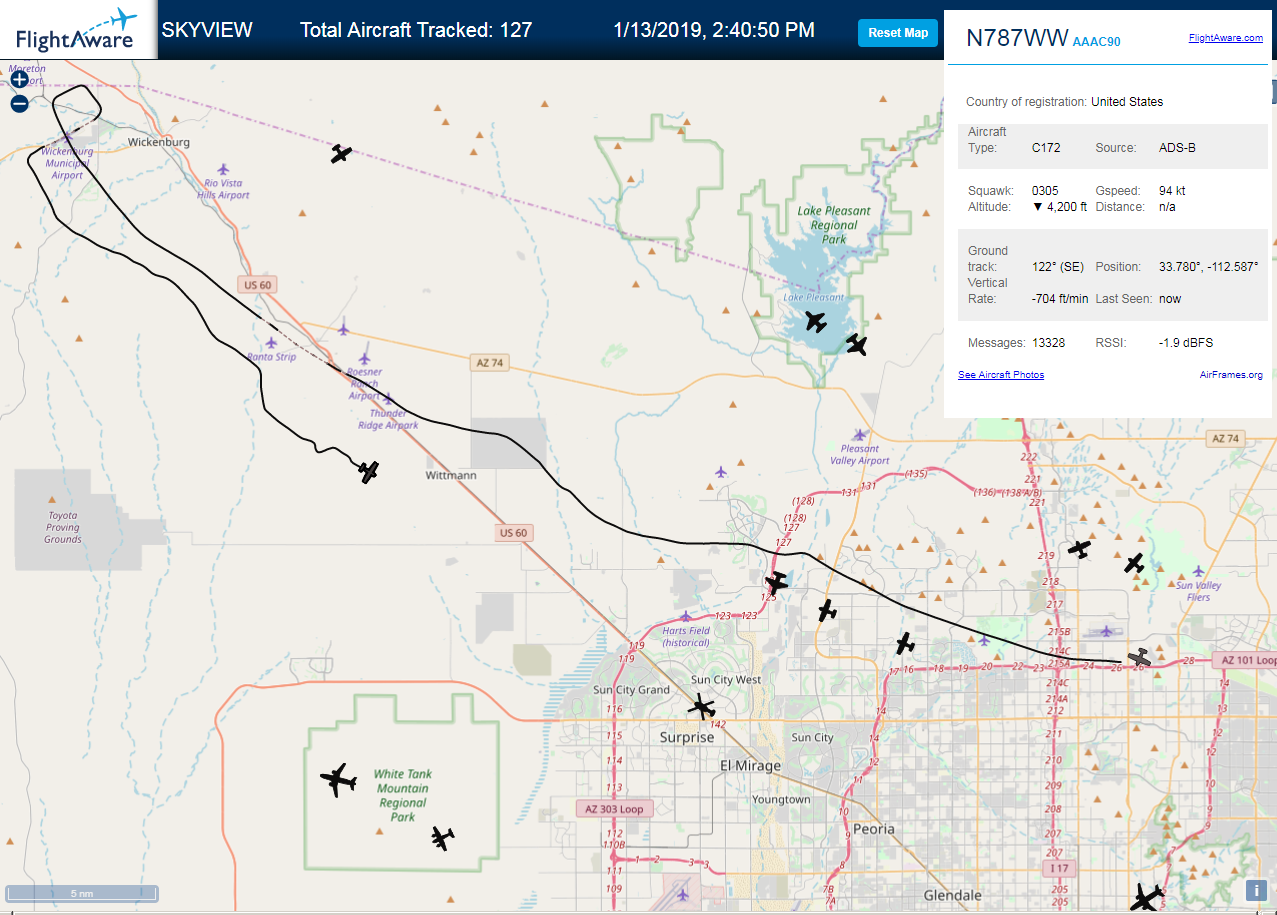The width and height of the screenshot is (1277, 915).
Task: Select the aircraft over Surprise
Action: (x=703, y=708)
